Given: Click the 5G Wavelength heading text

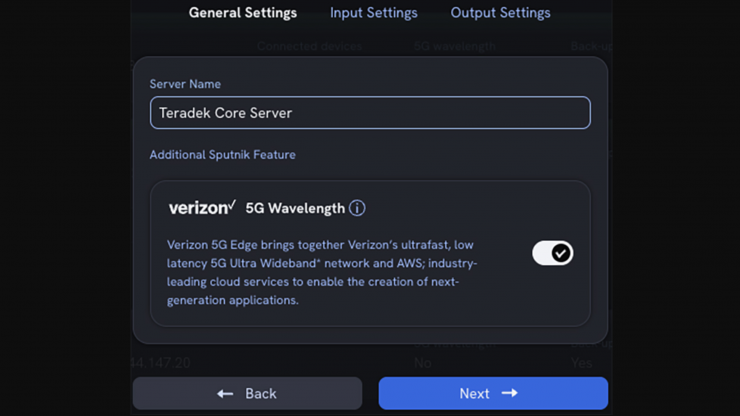Looking at the screenshot, I should pos(295,208).
